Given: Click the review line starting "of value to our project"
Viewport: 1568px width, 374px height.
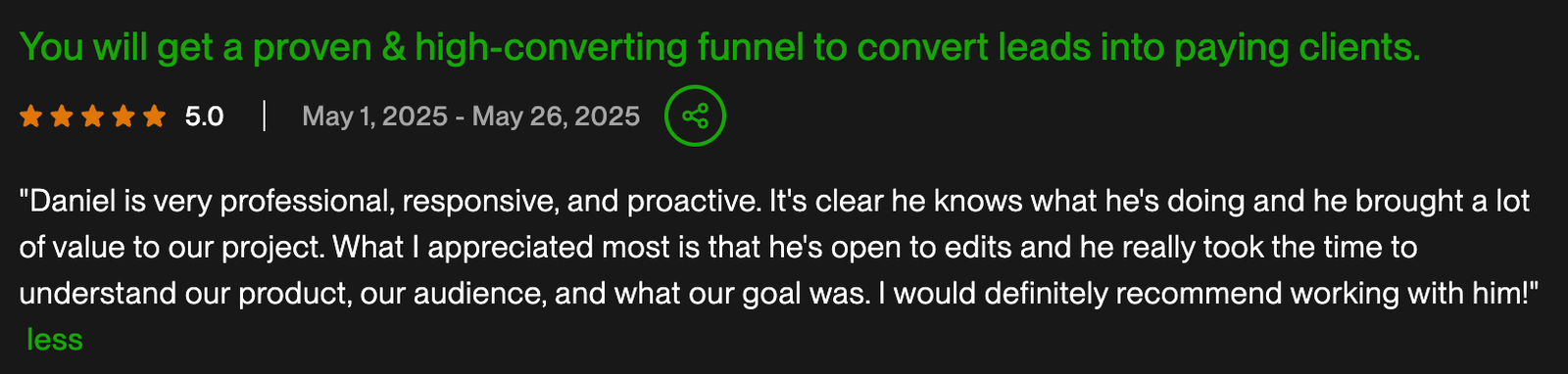Looking at the screenshot, I should click(x=718, y=248).
